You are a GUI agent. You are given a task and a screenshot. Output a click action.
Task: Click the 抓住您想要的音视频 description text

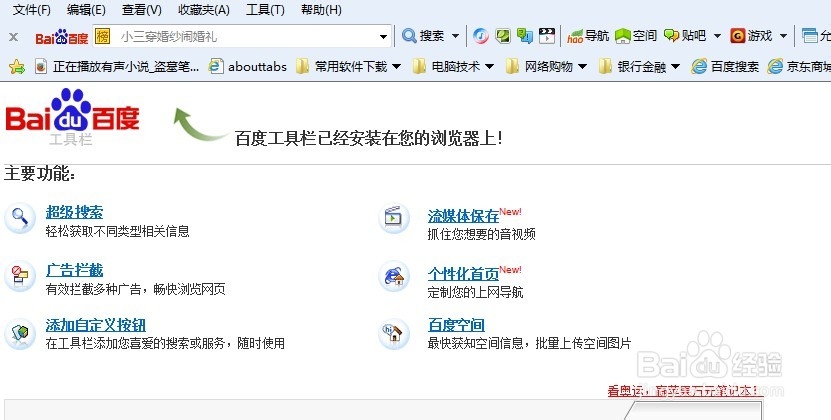tap(481, 234)
